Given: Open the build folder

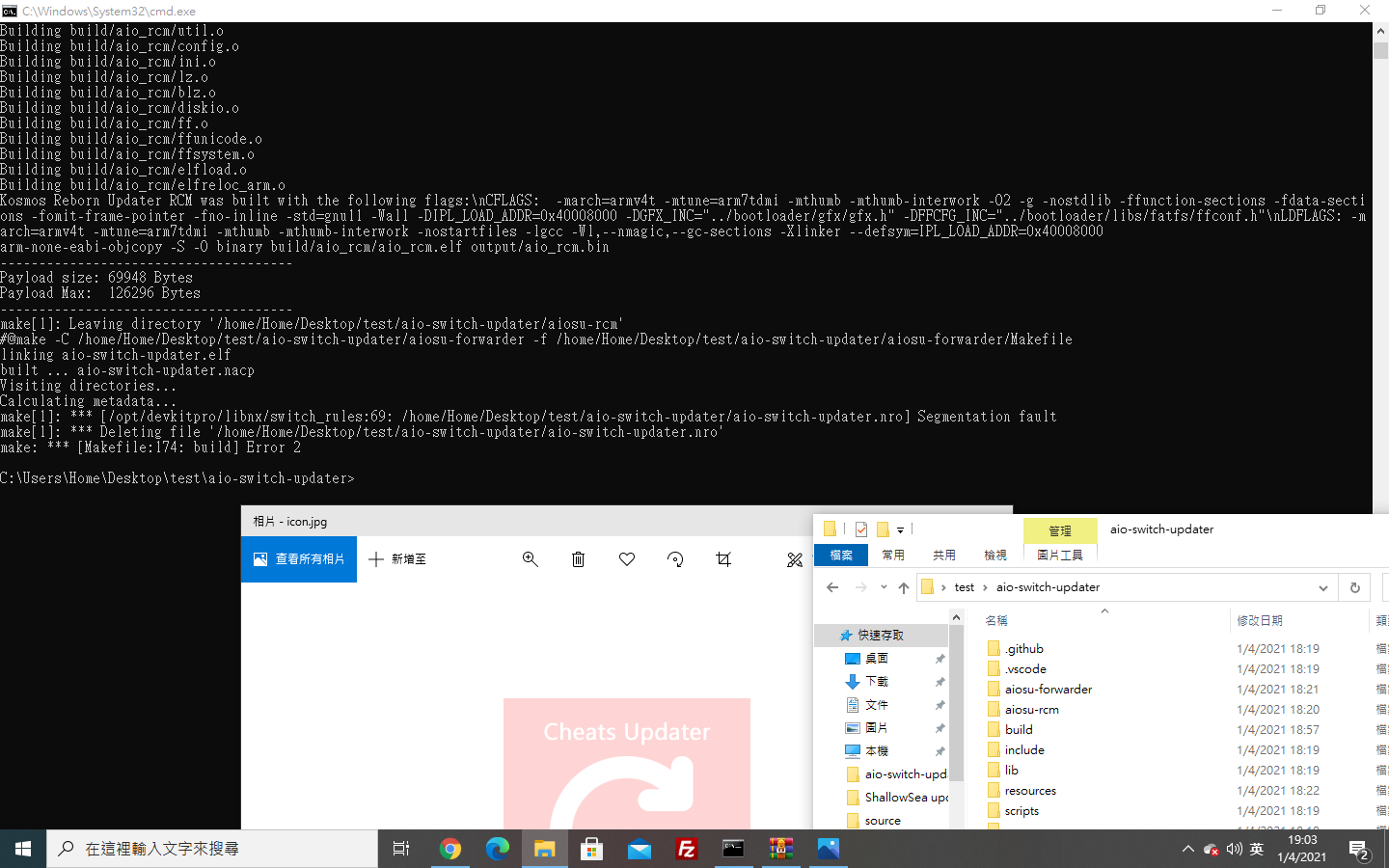Looking at the screenshot, I should point(1018,729).
